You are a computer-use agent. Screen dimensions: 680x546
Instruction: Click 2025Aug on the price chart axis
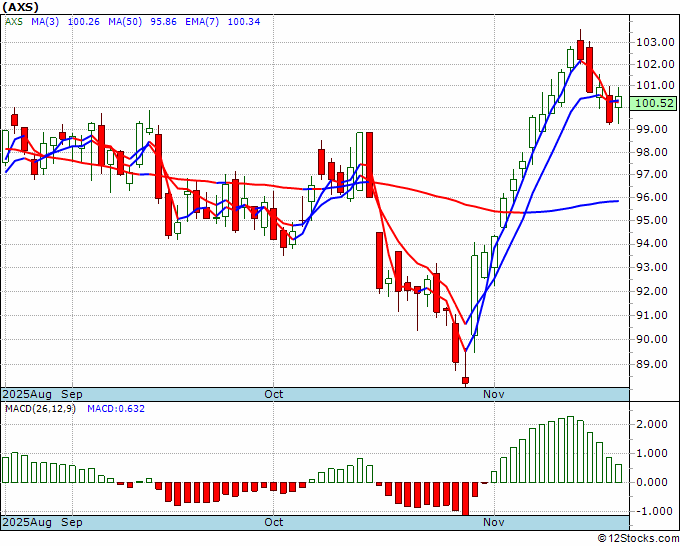[27, 394]
